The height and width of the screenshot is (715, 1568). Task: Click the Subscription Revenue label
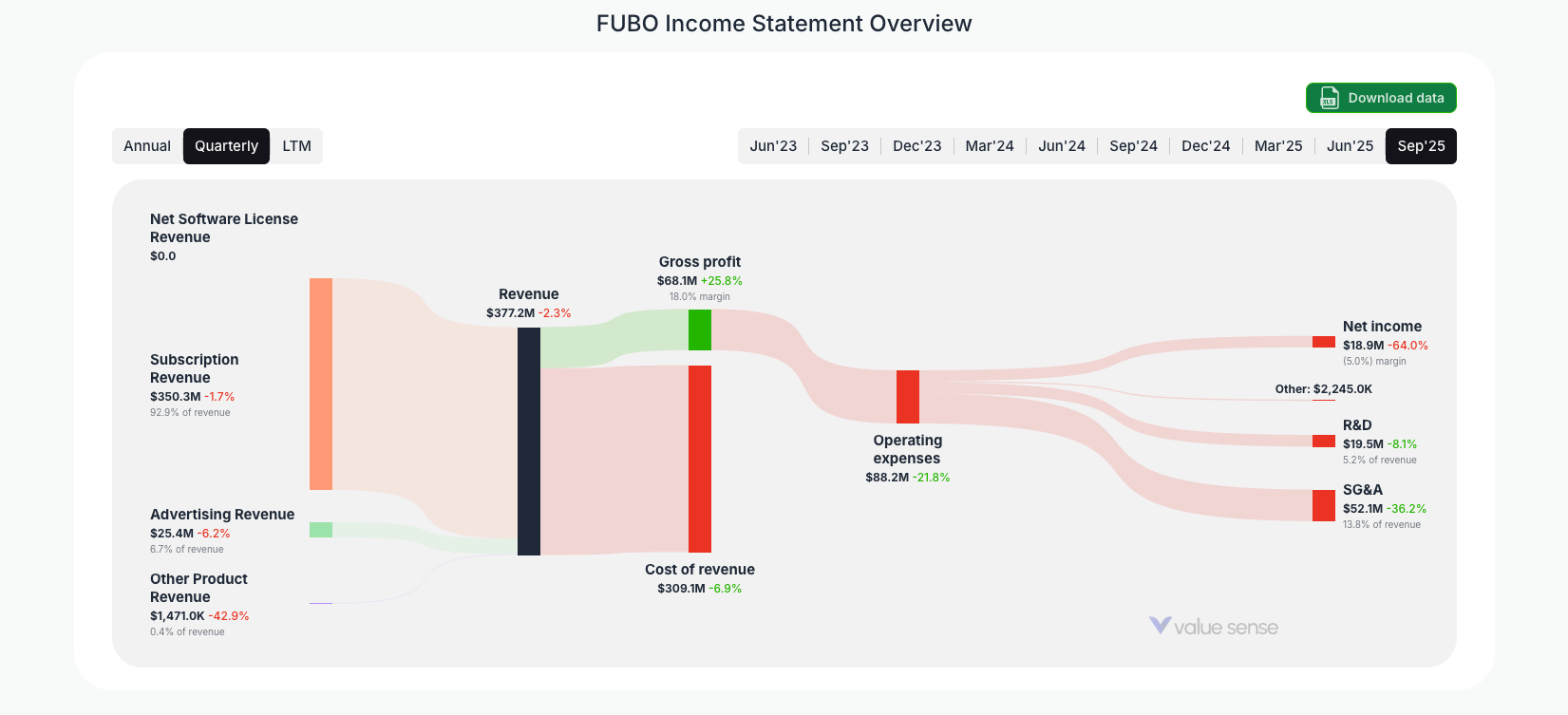click(194, 368)
